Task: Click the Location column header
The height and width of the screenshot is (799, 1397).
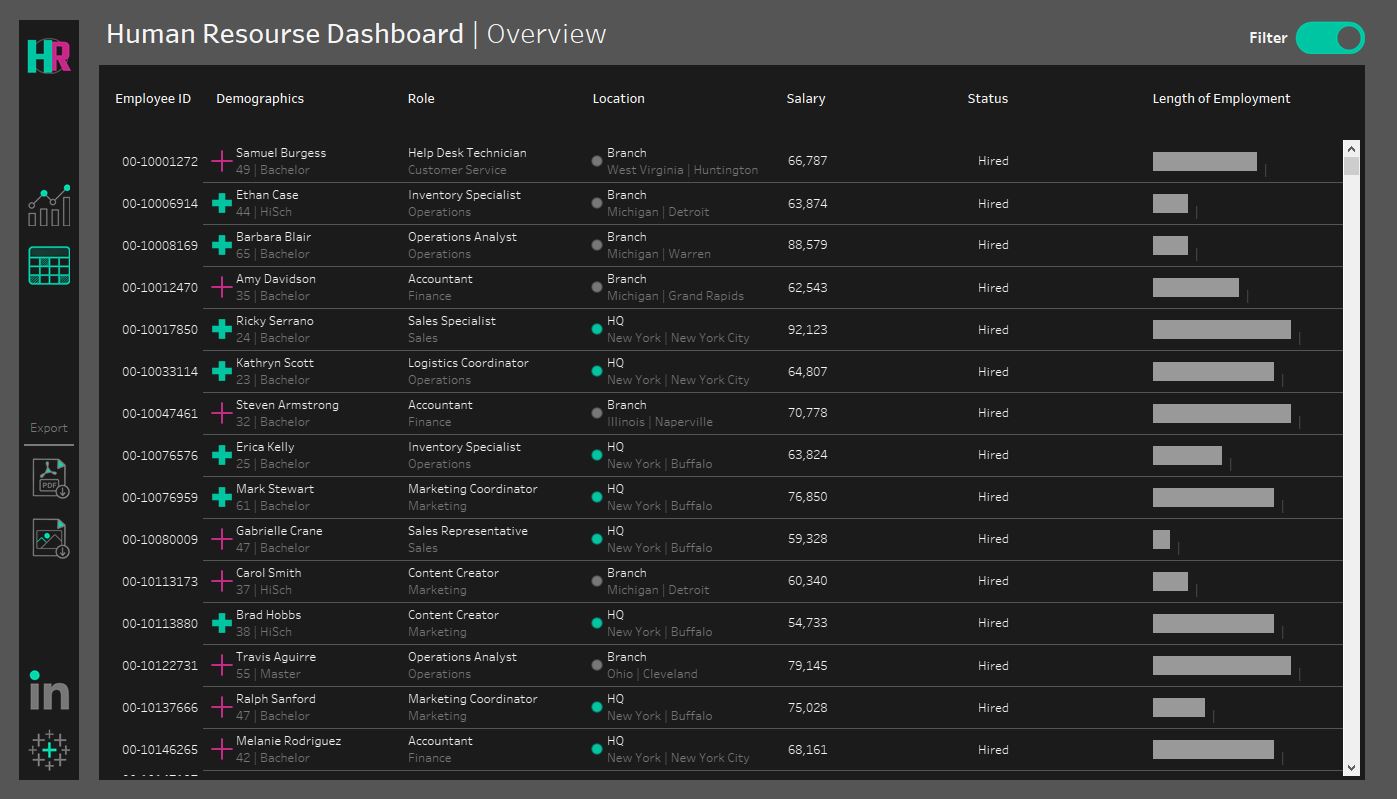Action: click(x=618, y=98)
